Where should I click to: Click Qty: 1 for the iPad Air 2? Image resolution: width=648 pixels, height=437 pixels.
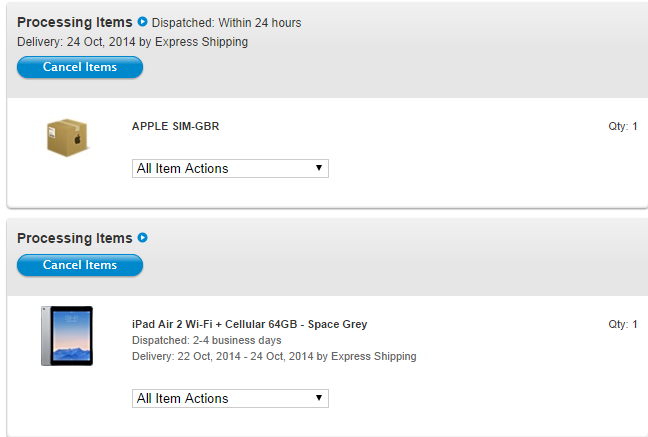[x=622, y=324]
